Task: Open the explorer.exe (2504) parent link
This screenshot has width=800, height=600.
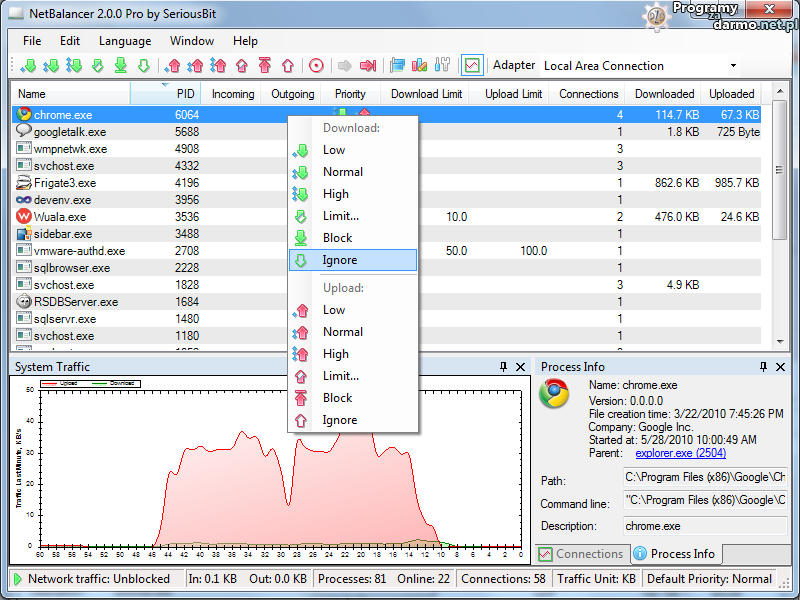Action: 679,453
